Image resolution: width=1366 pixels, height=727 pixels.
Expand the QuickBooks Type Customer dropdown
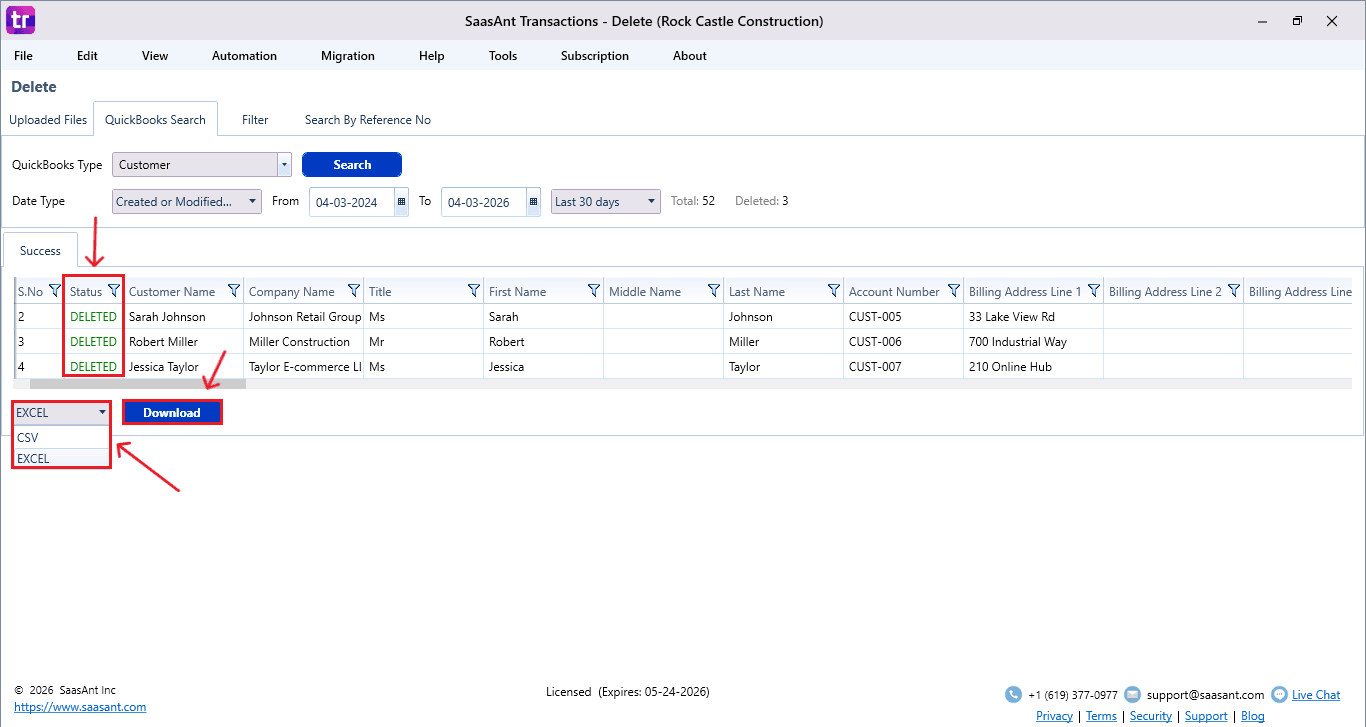tap(284, 165)
